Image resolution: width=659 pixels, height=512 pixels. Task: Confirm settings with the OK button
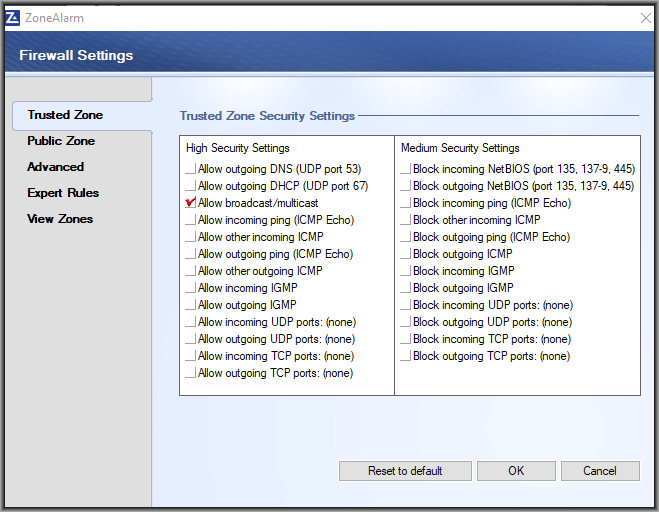coord(516,471)
